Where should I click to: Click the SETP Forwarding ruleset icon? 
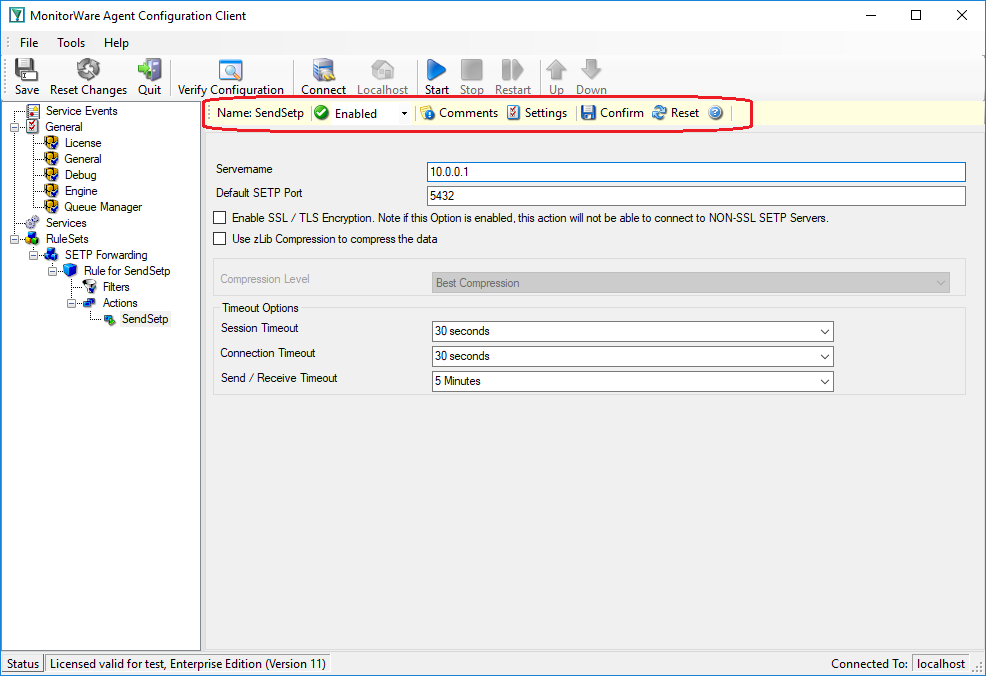coord(52,255)
